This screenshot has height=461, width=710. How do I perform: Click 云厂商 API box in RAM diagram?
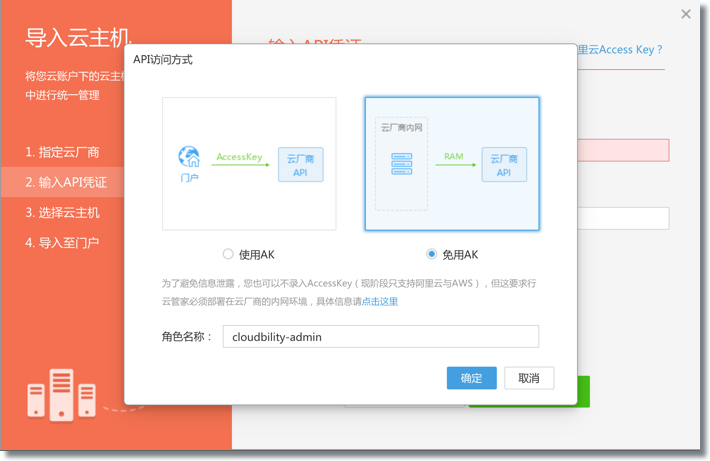click(504, 164)
